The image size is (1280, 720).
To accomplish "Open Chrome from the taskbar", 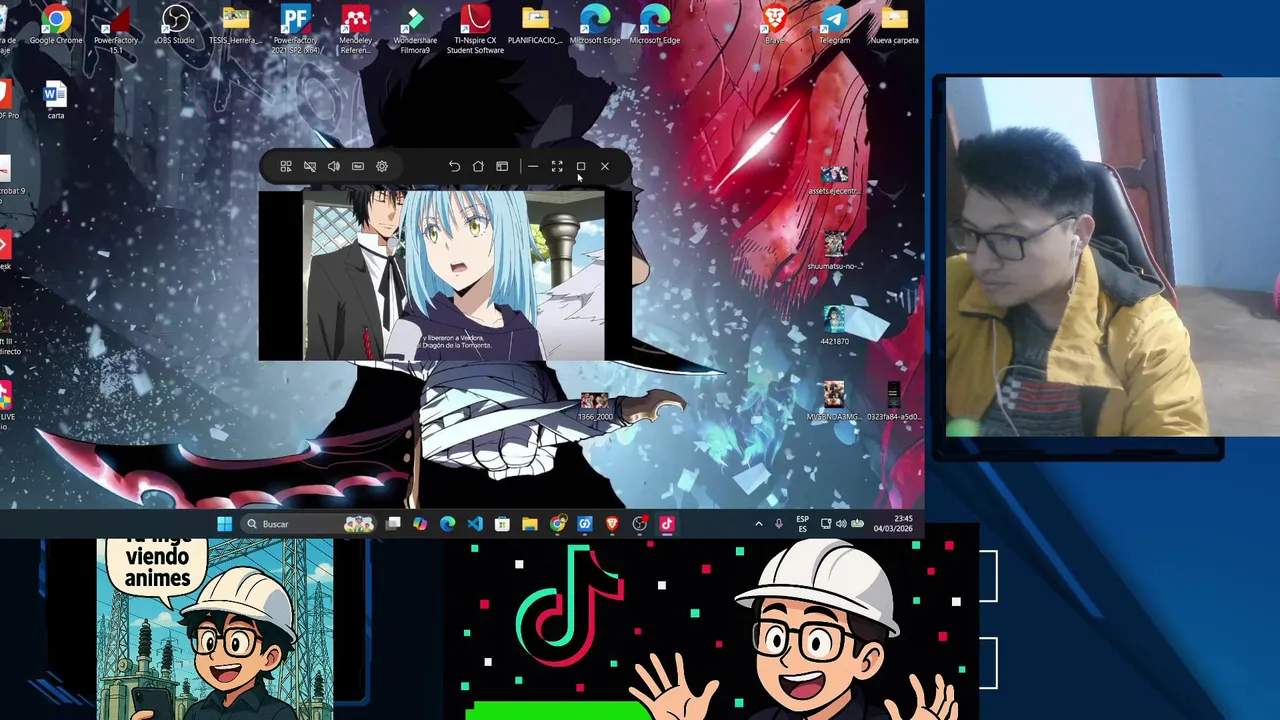I will (x=557, y=524).
